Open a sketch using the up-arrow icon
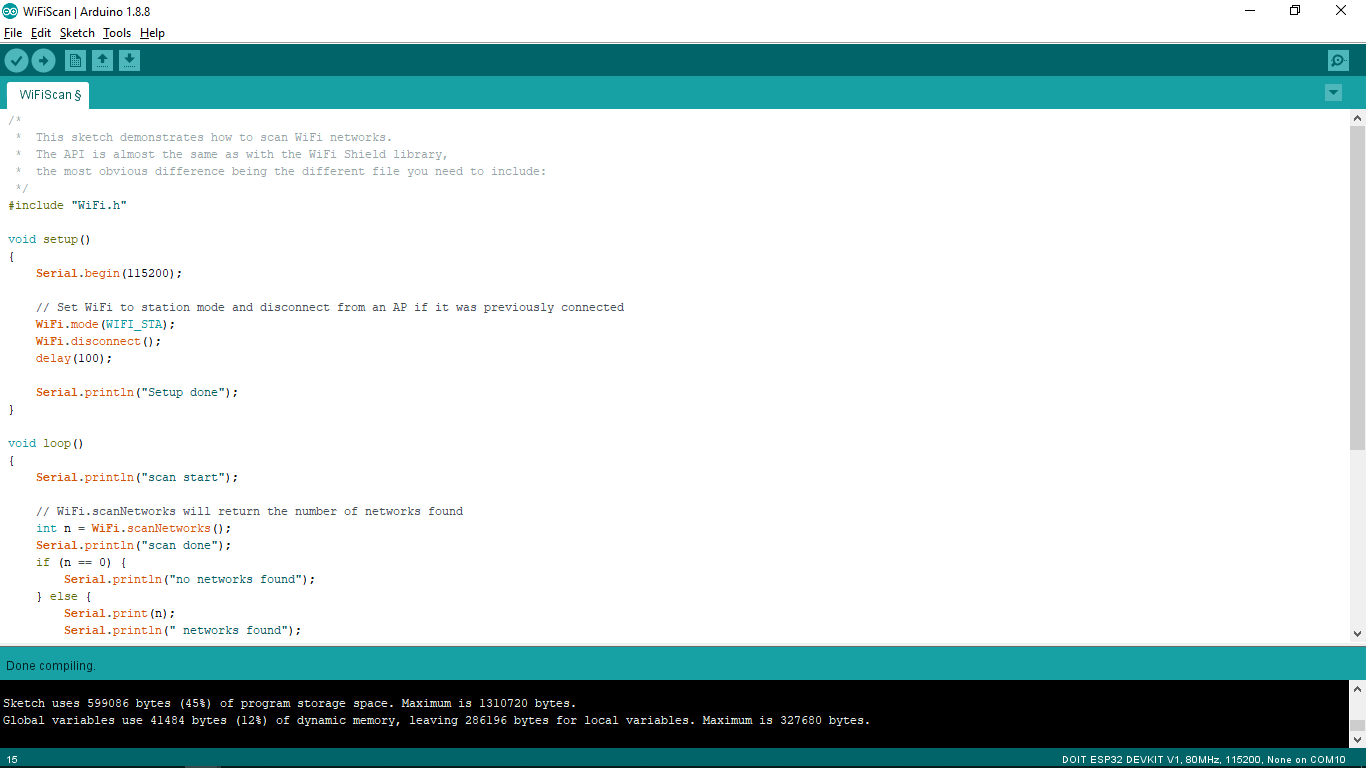1366x768 pixels. [102, 61]
